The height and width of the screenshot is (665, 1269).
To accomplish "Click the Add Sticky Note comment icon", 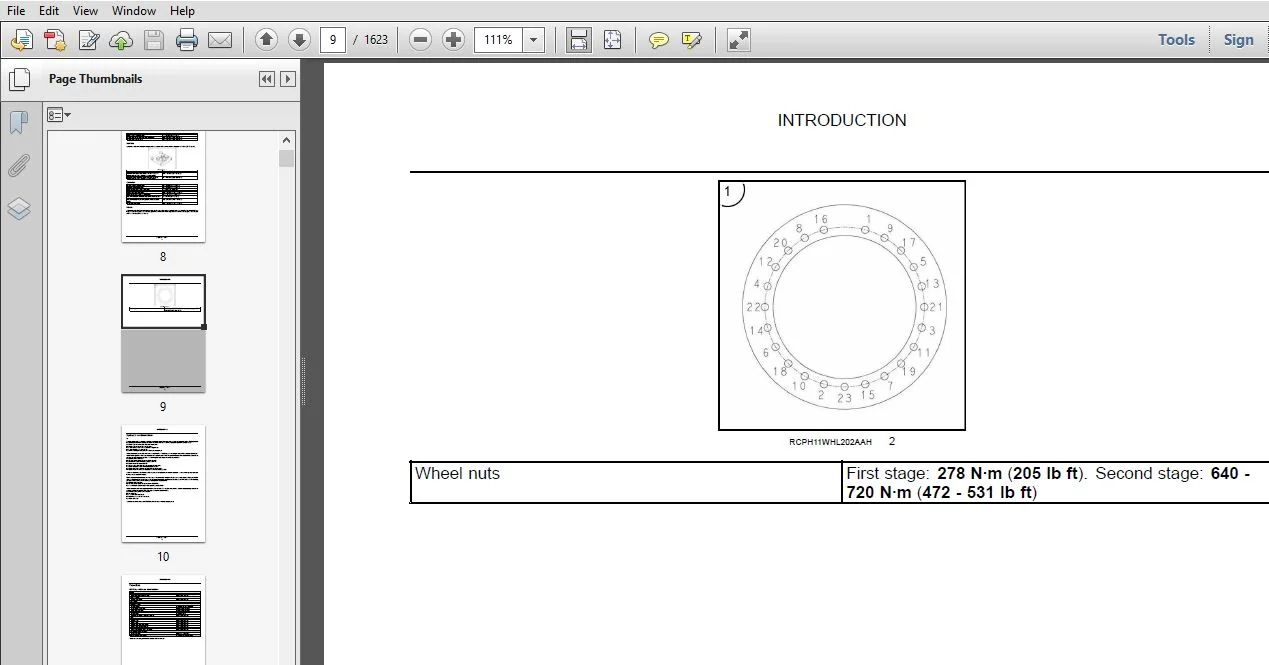I will click(x=658, y=40).
